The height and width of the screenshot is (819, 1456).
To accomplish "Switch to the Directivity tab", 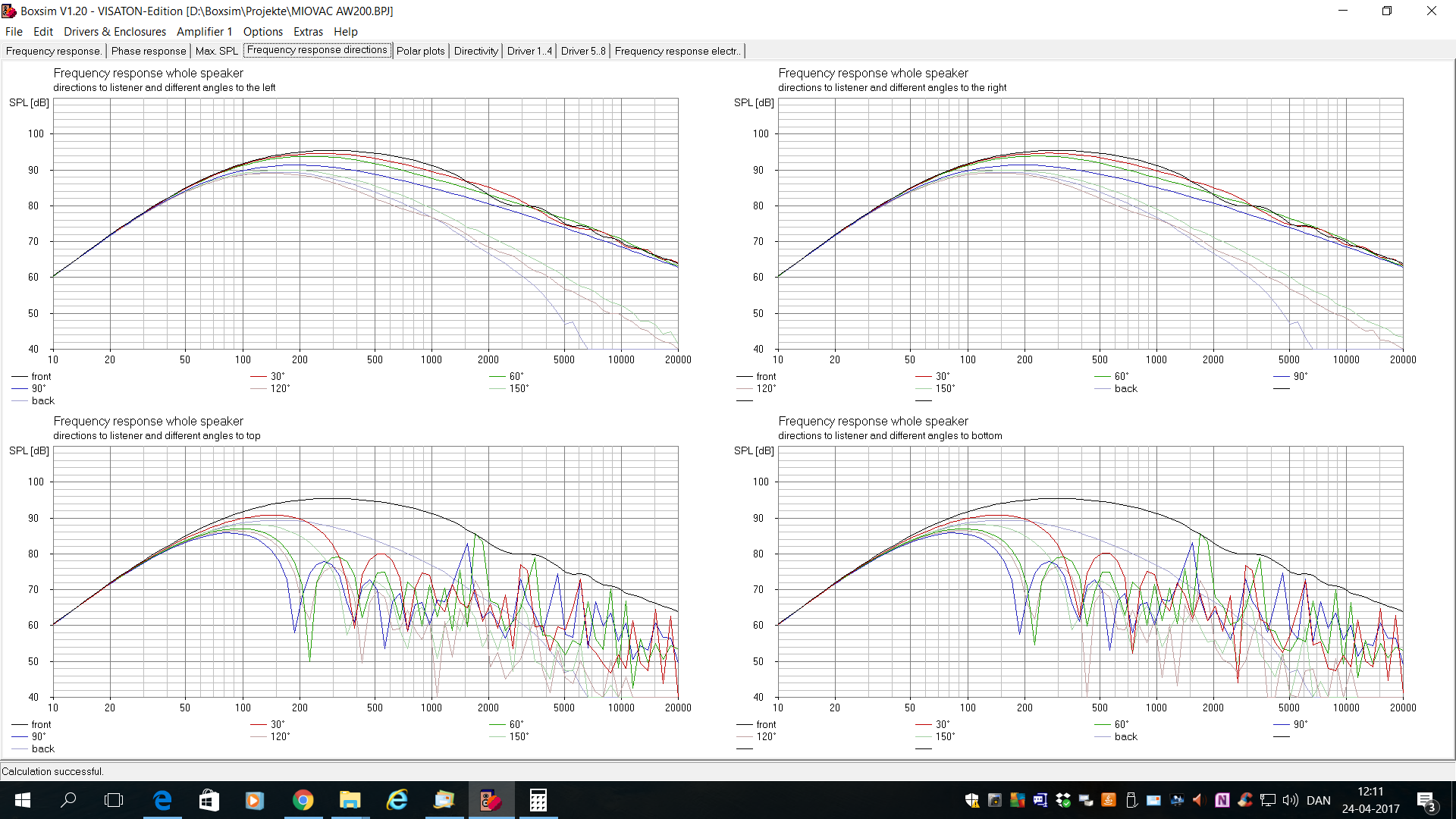I will [476, 51].
